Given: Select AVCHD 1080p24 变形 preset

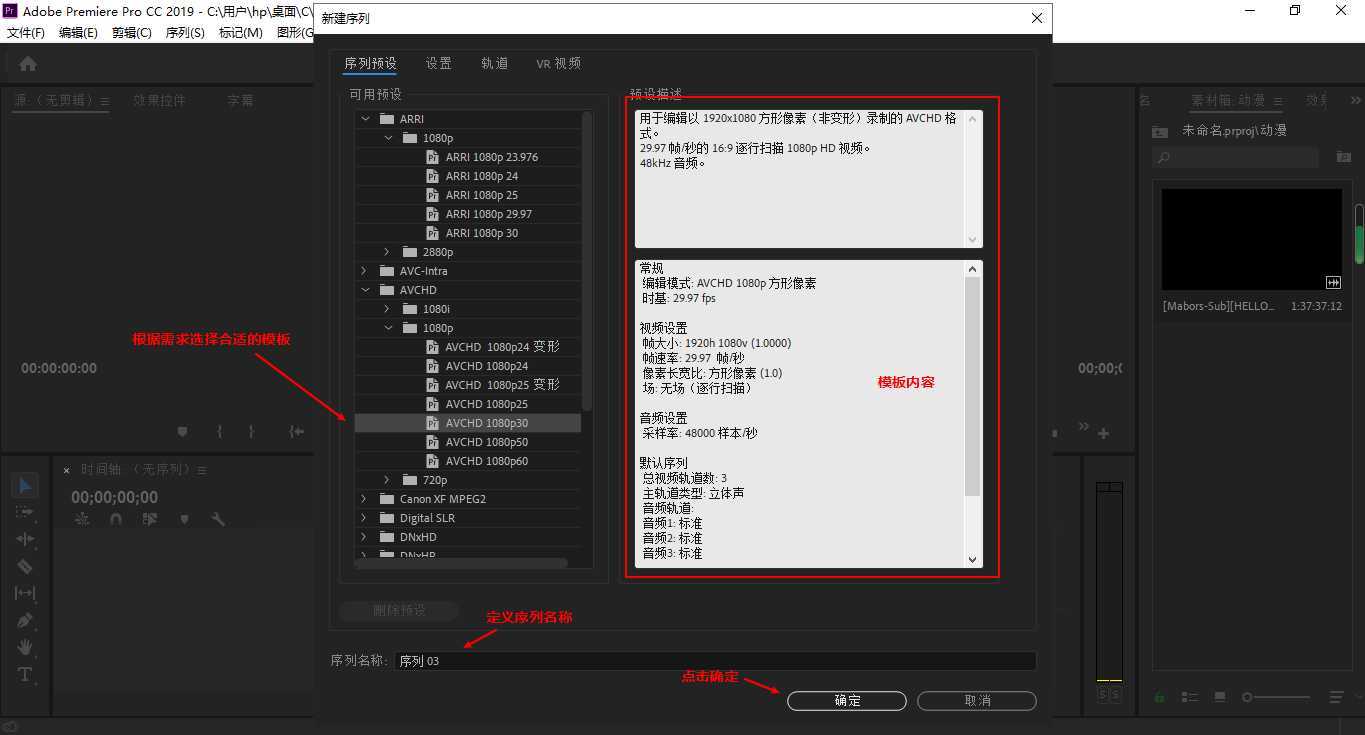Looking at the screenshot, I should 502,347.
